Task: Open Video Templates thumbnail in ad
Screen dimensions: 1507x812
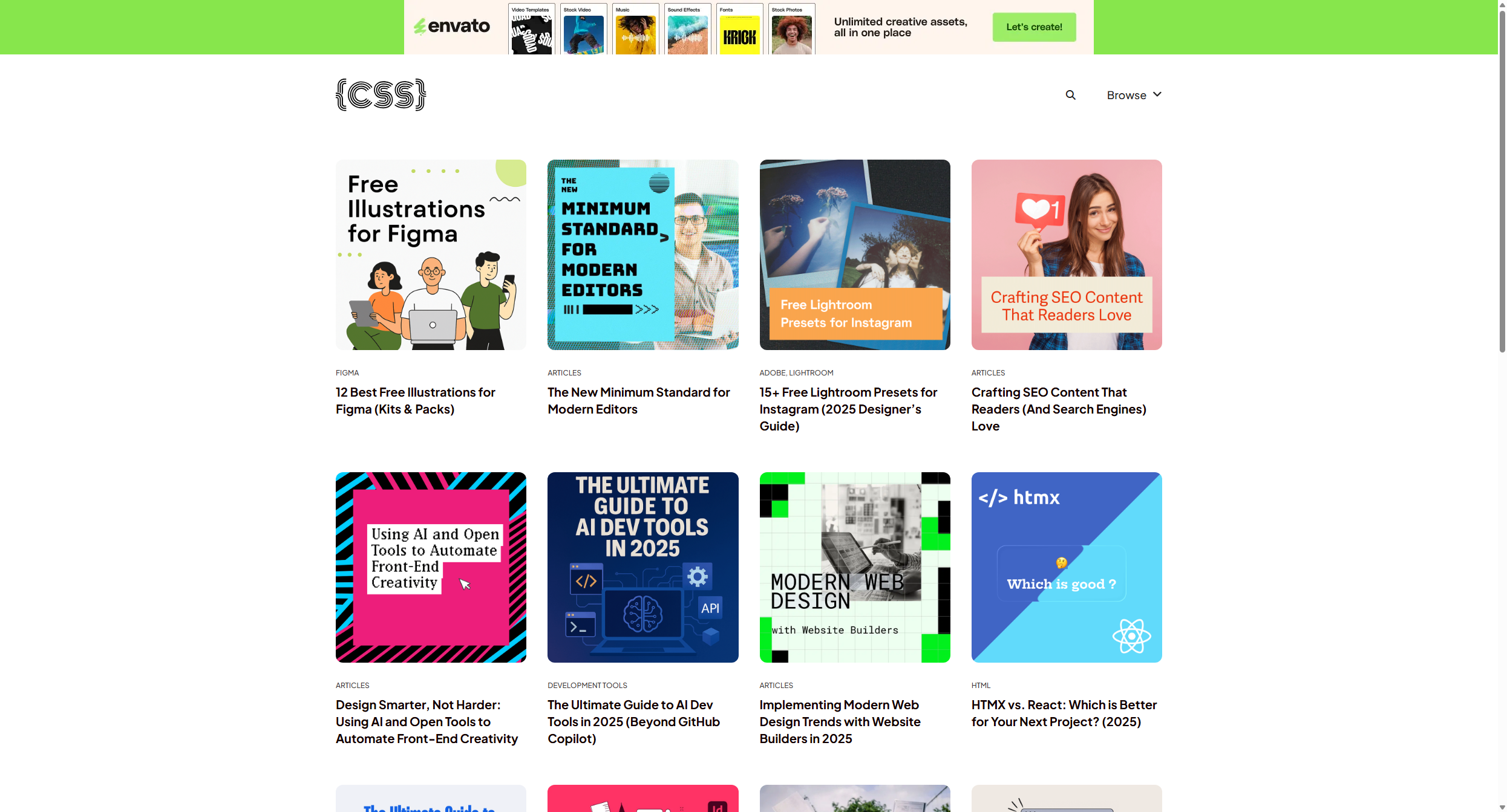Action: 531,29
